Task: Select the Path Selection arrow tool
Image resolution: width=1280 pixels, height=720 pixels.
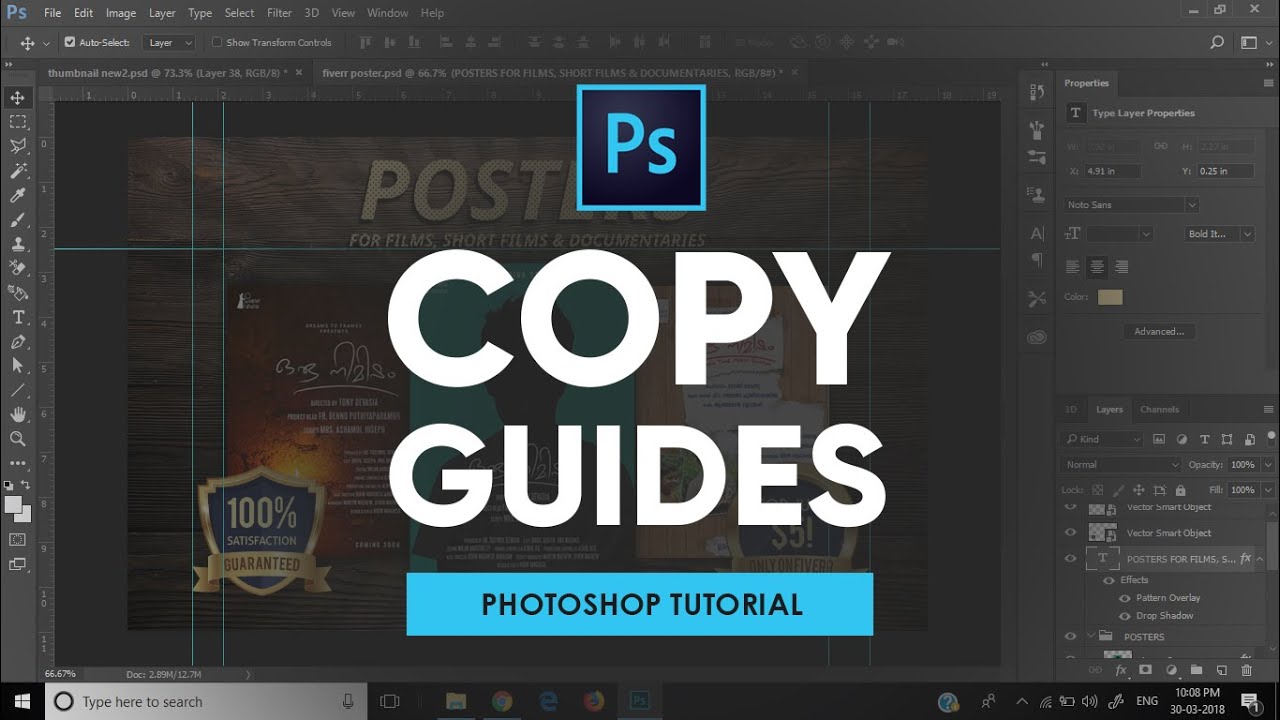Action: [x=17, y=366]
